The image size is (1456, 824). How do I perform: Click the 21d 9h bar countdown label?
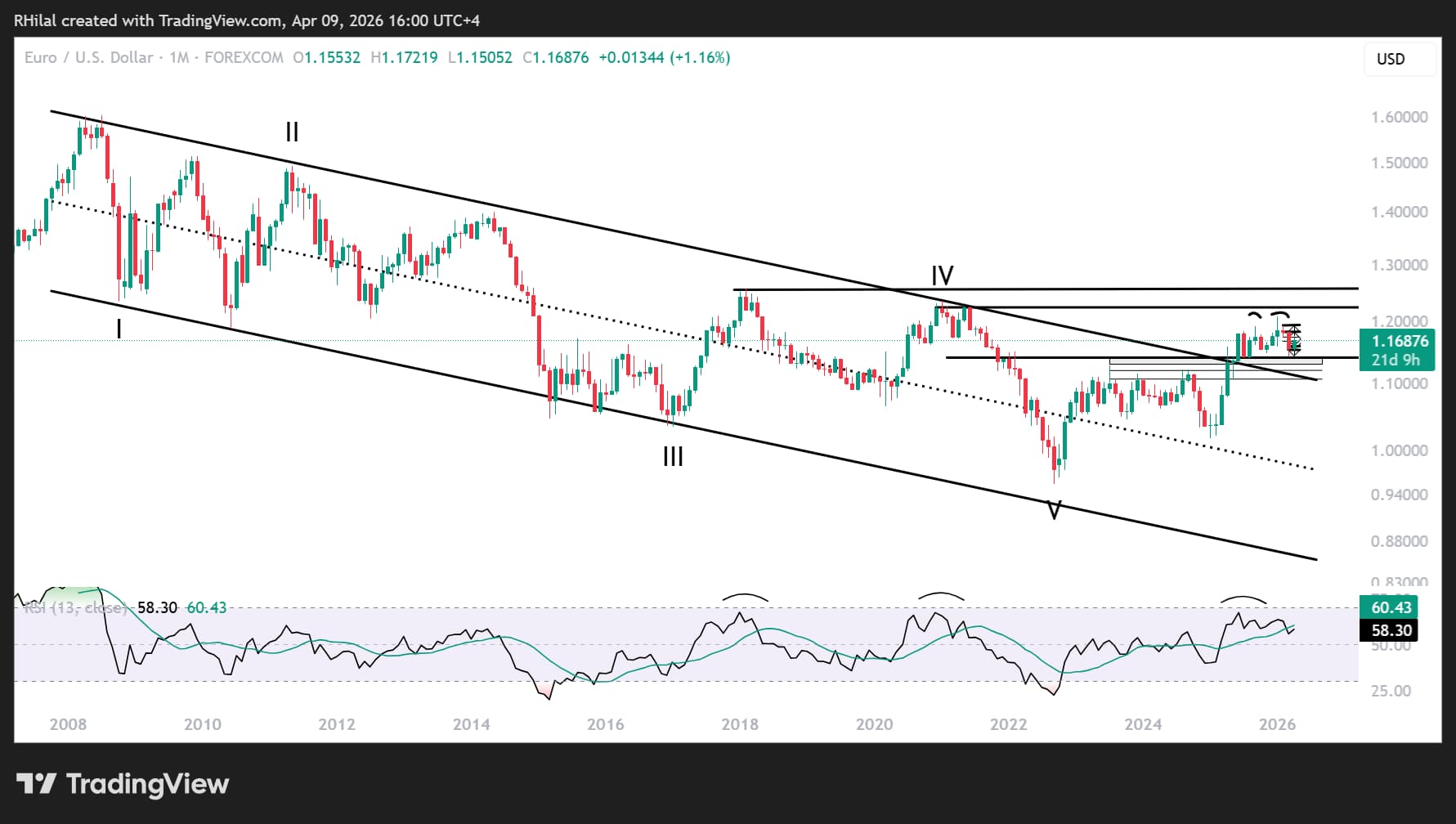1396,360
